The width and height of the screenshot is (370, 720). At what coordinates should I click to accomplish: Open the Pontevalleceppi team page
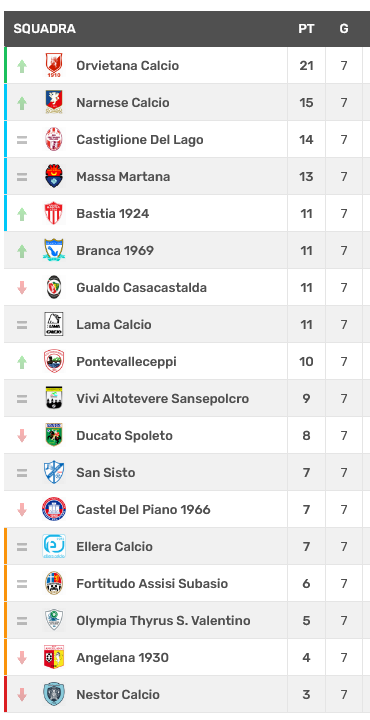tap(126, 361)
